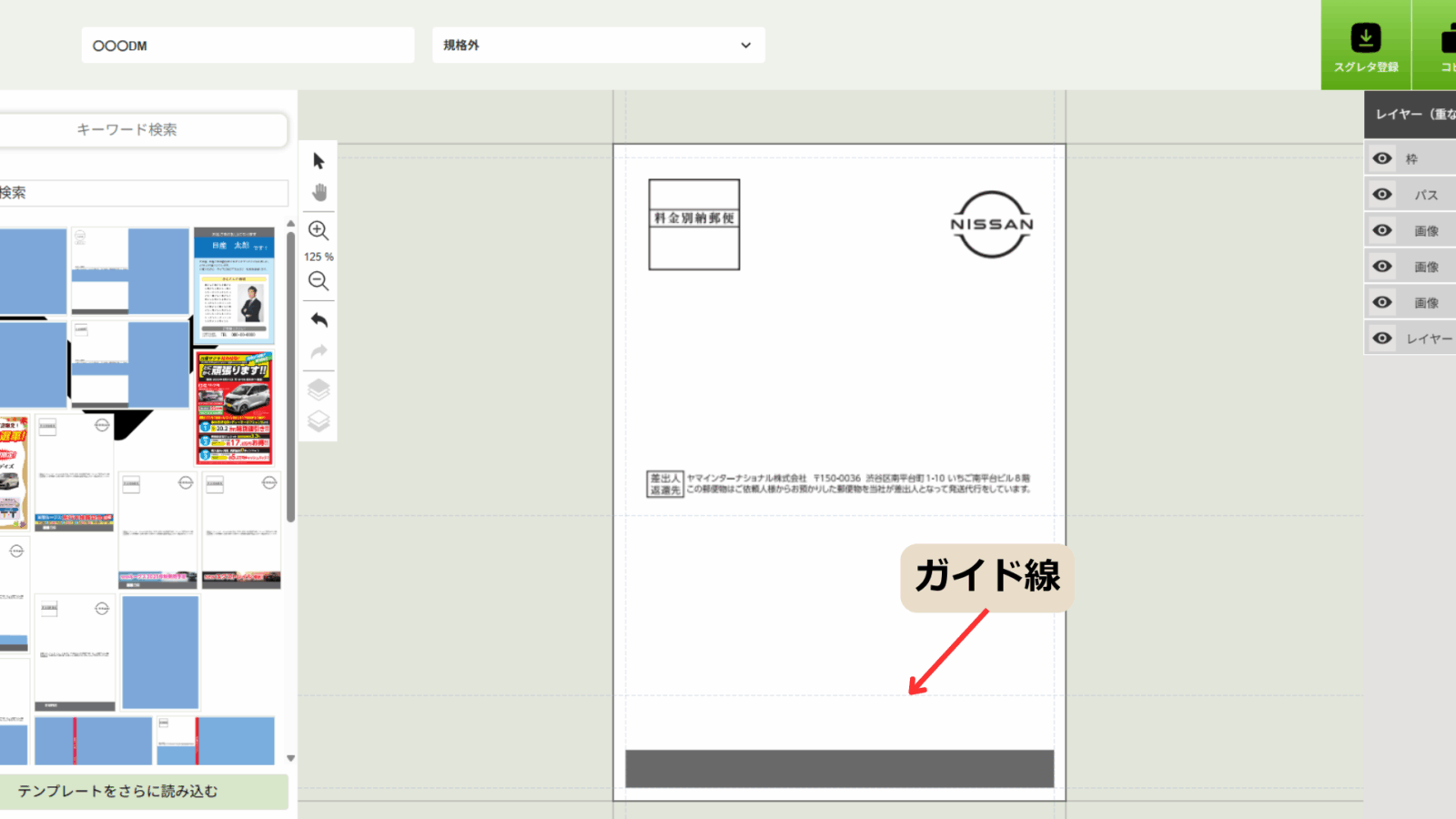This screenshot has width=1456, height=819.
Task: Toggle visibility of the first 画像 layer
Action: [x=1382, y=230]
